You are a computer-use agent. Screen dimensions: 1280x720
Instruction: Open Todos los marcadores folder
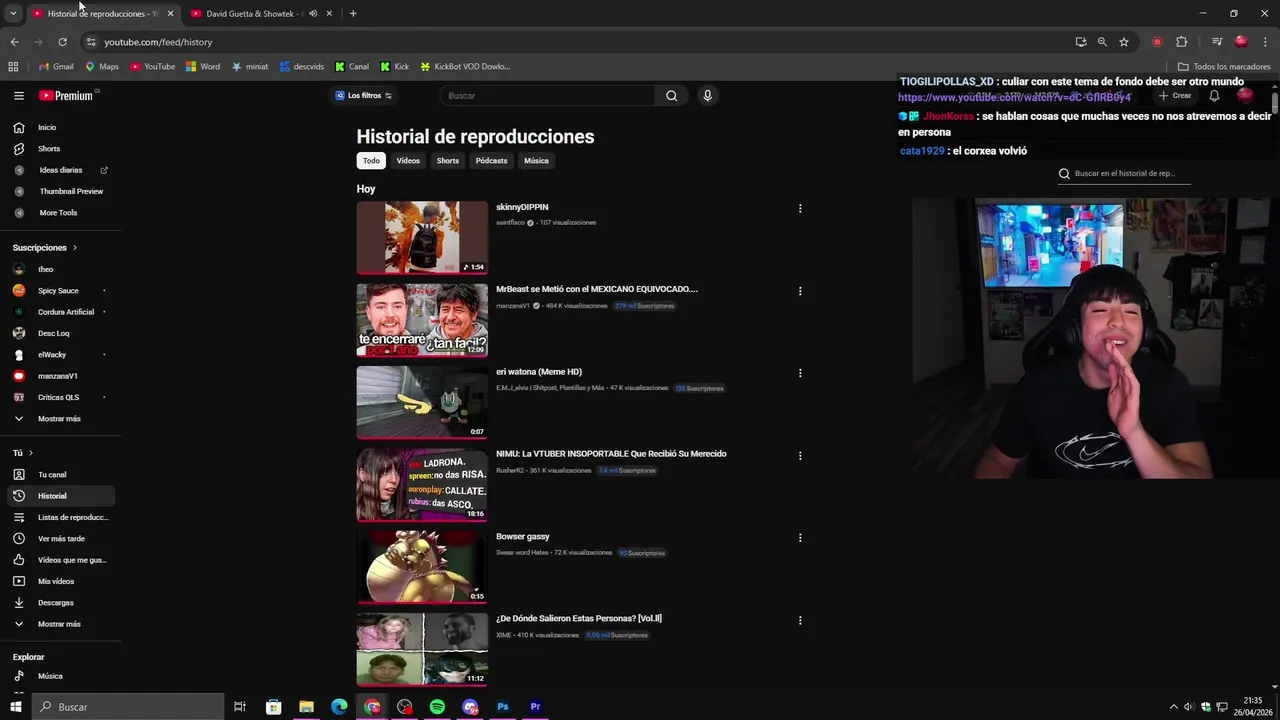coord(1224,67)
